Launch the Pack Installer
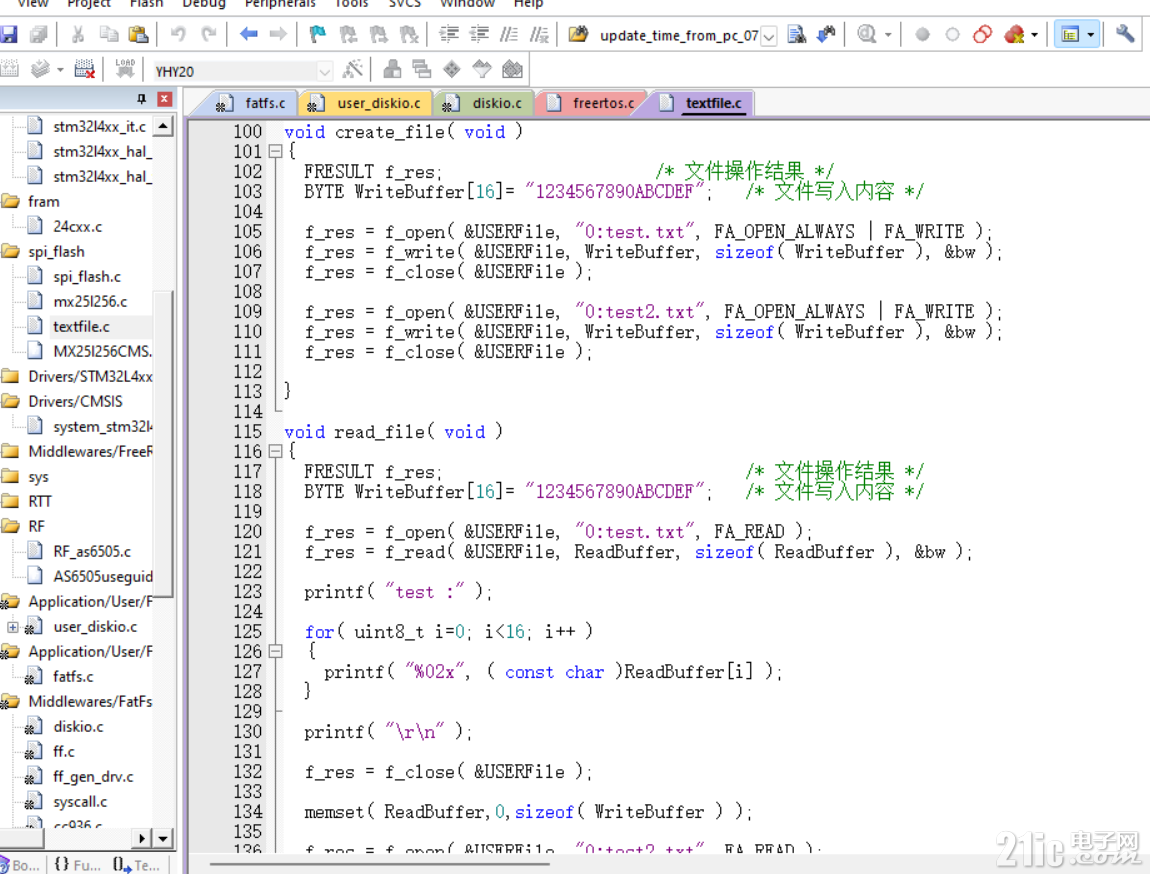The height and width of the screenshot is (874, 1150). point(512,70)
